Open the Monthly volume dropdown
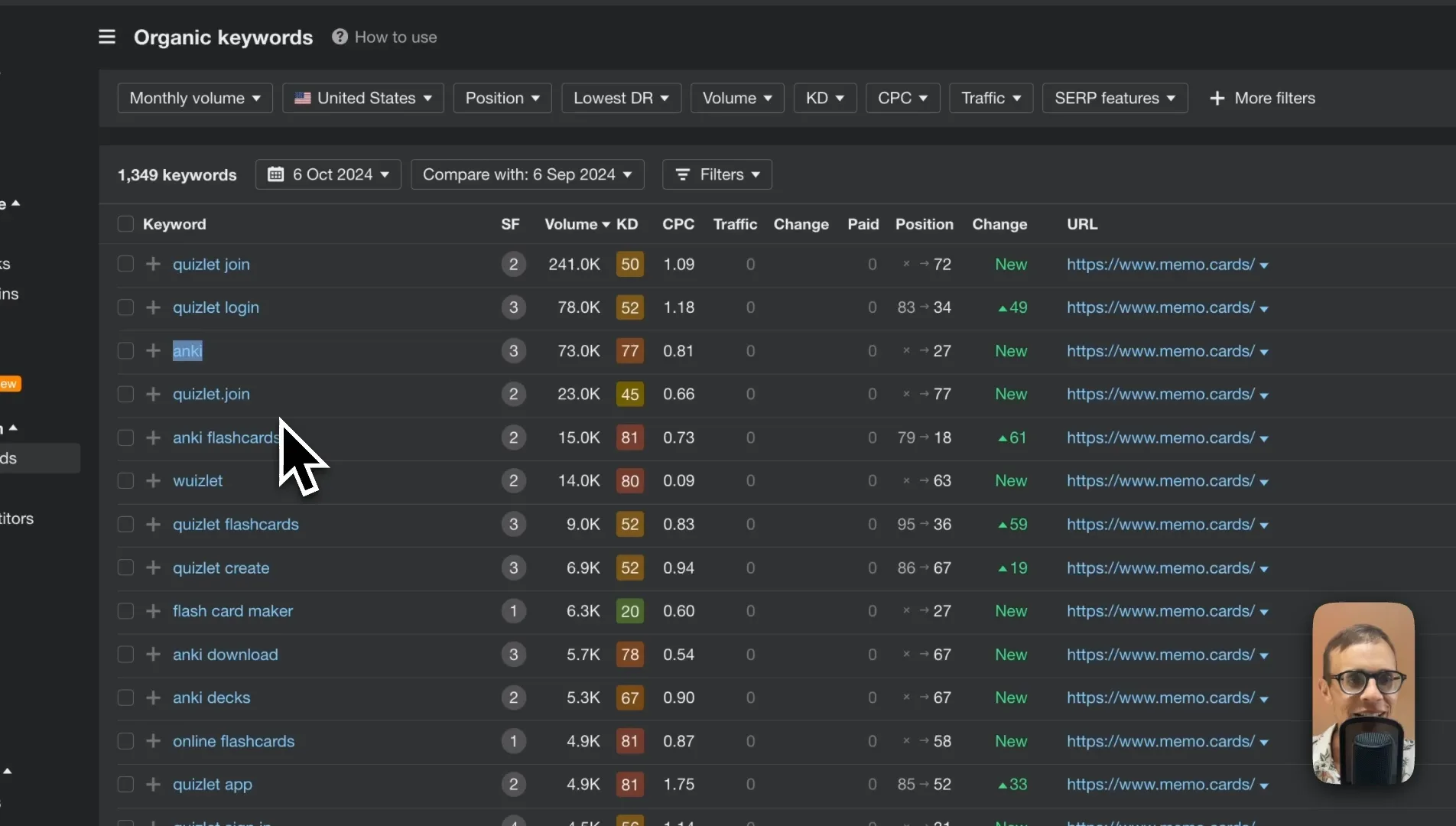Screen dimensions: 1456x826 click(195, 98)
